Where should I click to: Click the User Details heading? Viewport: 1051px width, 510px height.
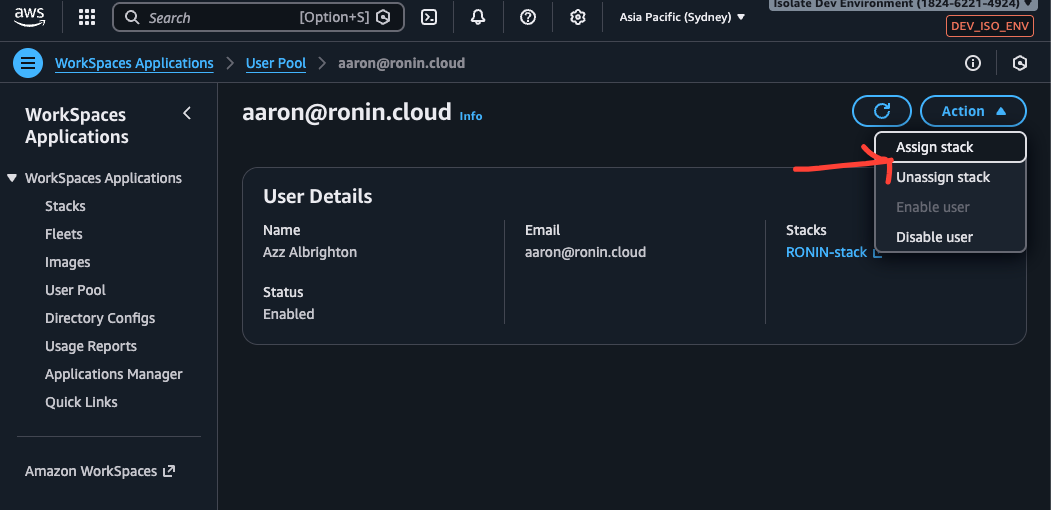pos(318,196)
